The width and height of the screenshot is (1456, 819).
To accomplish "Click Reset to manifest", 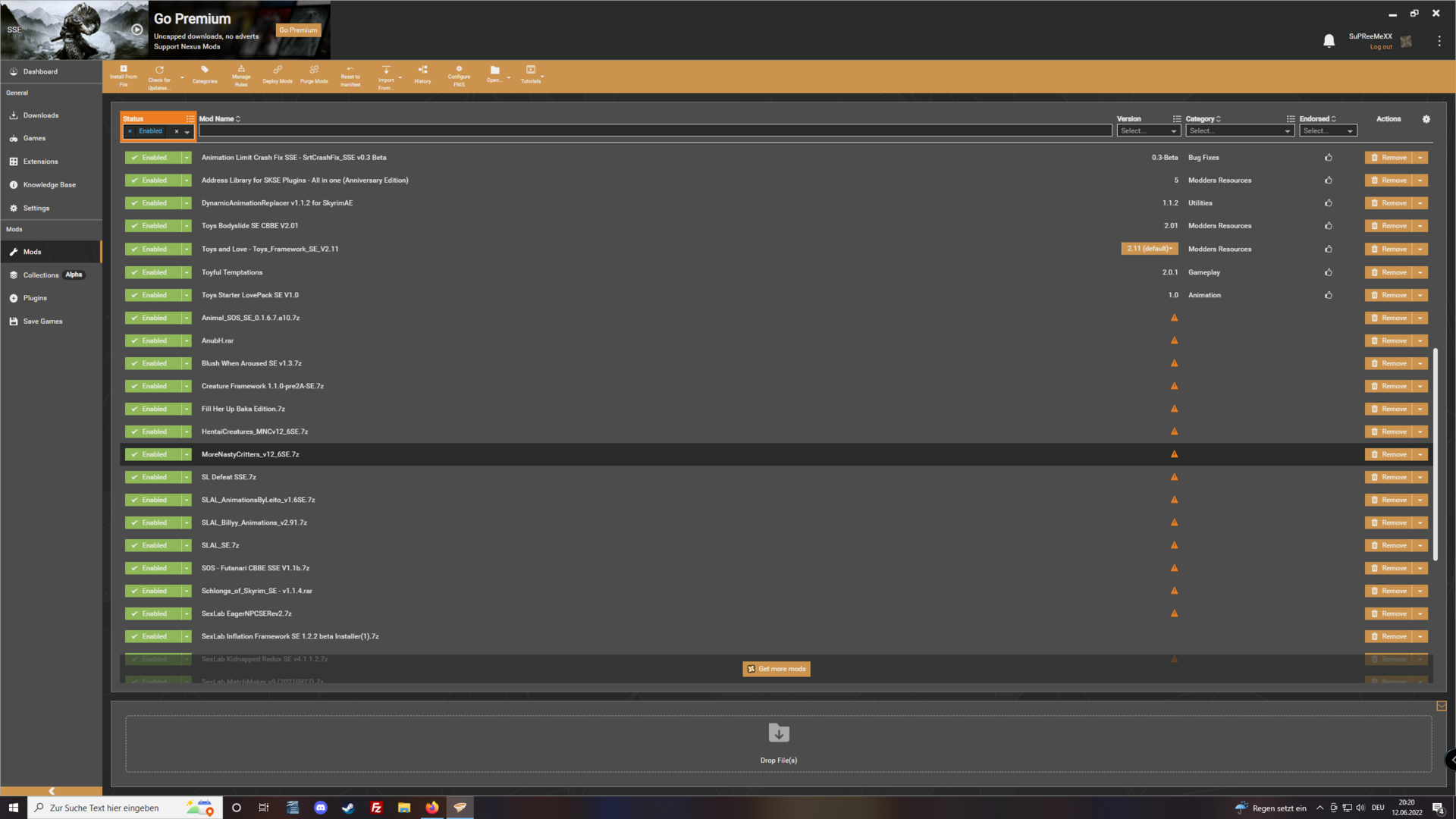I will click(x=350, y=77).
